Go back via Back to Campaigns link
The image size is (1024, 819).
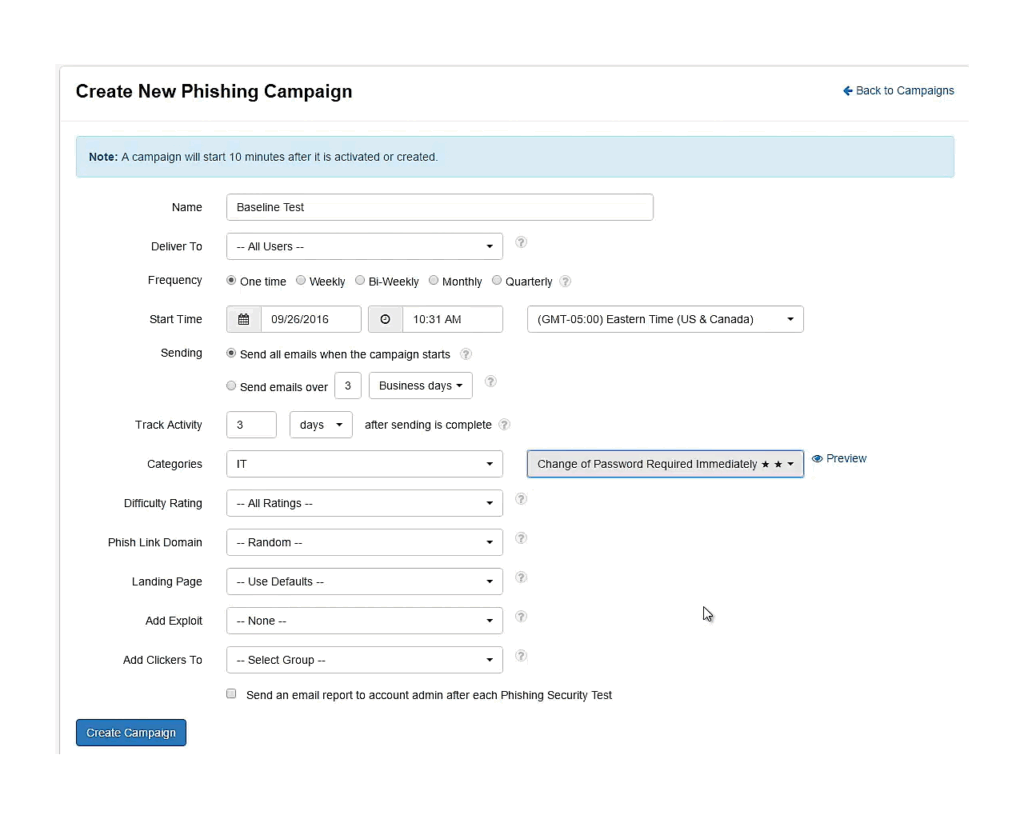(898, 91)
